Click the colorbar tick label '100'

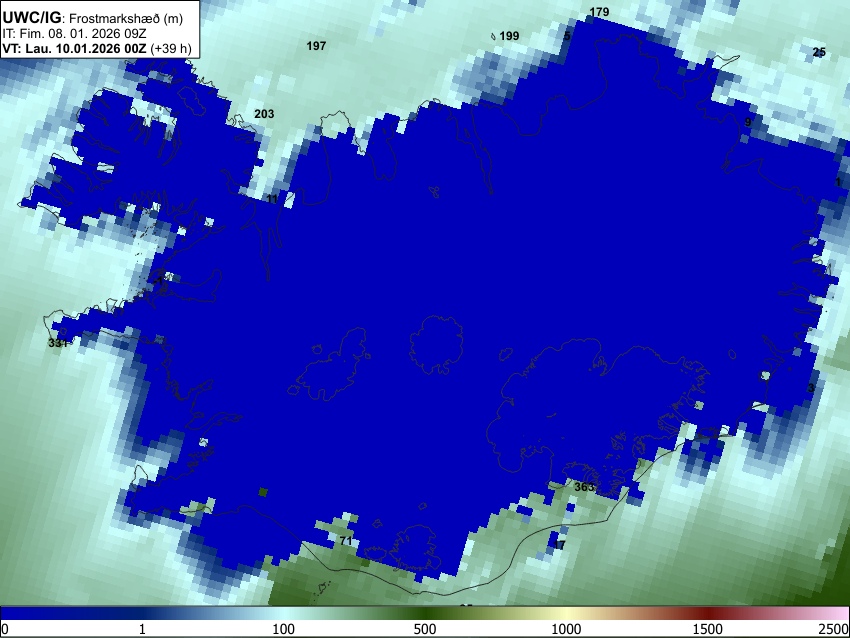(x=284, y=629)
